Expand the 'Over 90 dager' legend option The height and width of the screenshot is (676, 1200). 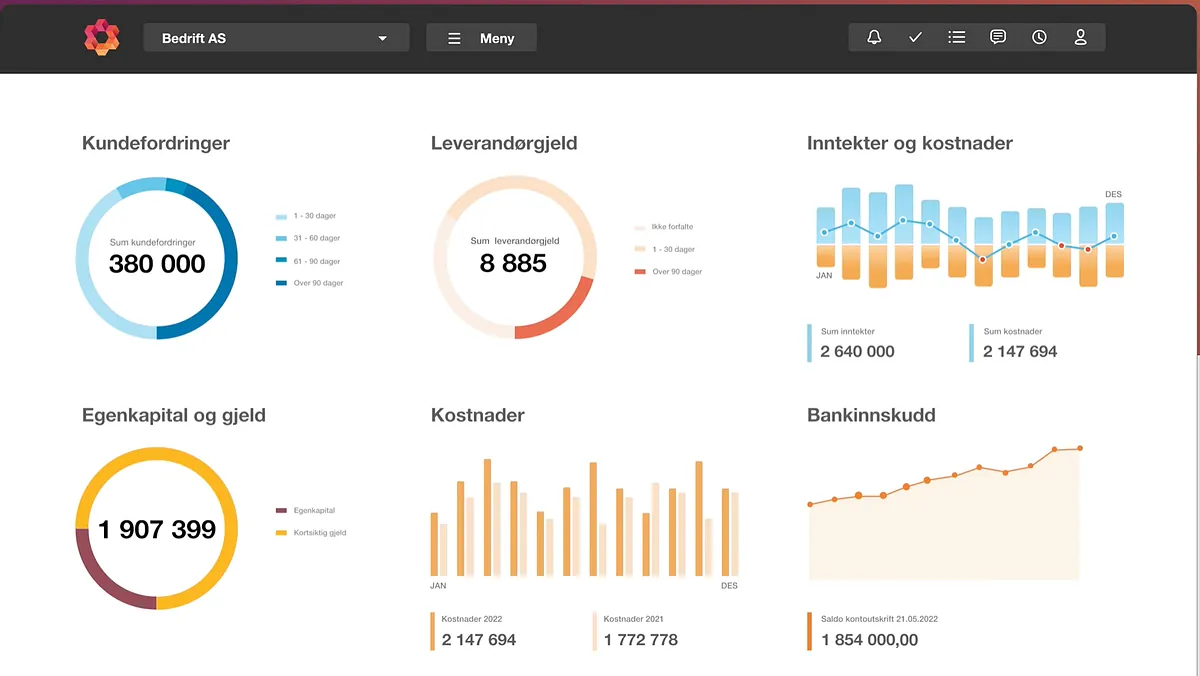coord(310,283)
